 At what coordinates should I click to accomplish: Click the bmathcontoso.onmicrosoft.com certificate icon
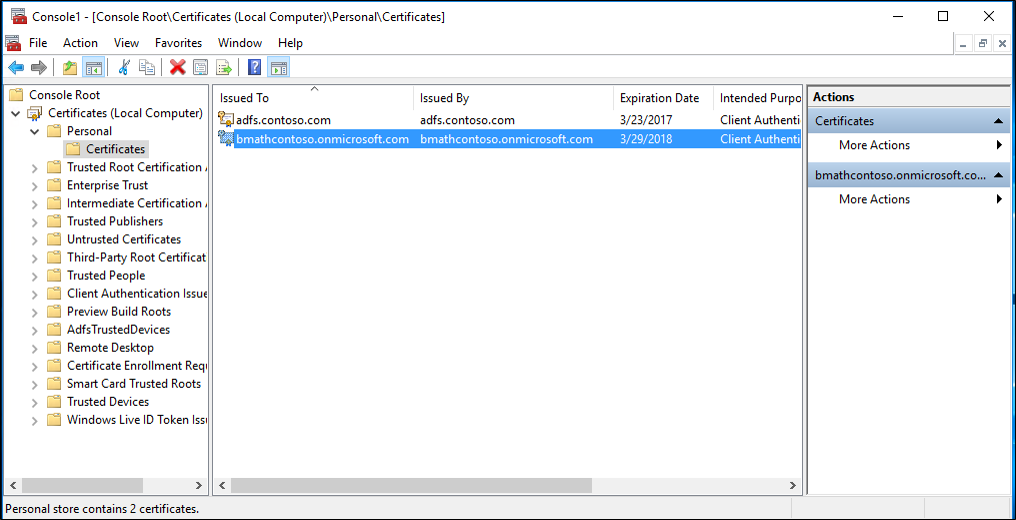click(x=225, y=139)
